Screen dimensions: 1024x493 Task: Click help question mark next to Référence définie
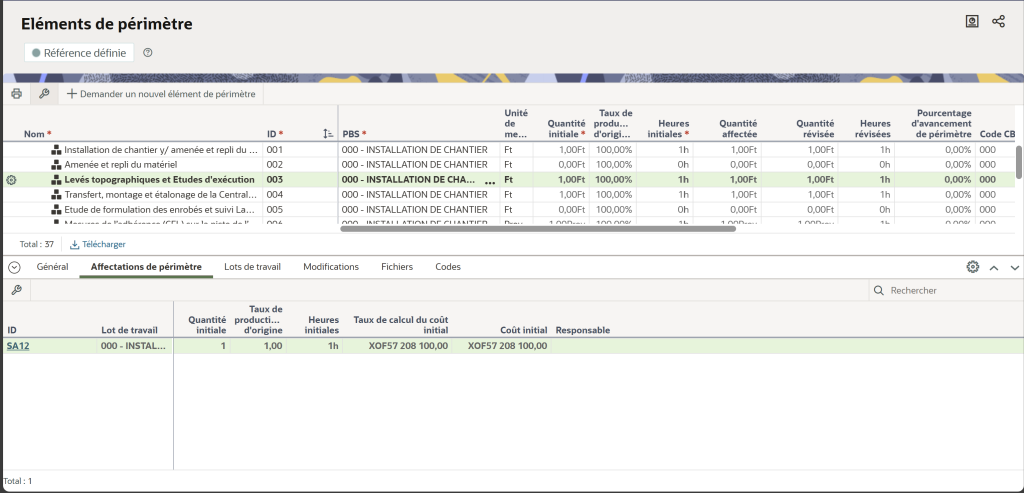[148, 53]
